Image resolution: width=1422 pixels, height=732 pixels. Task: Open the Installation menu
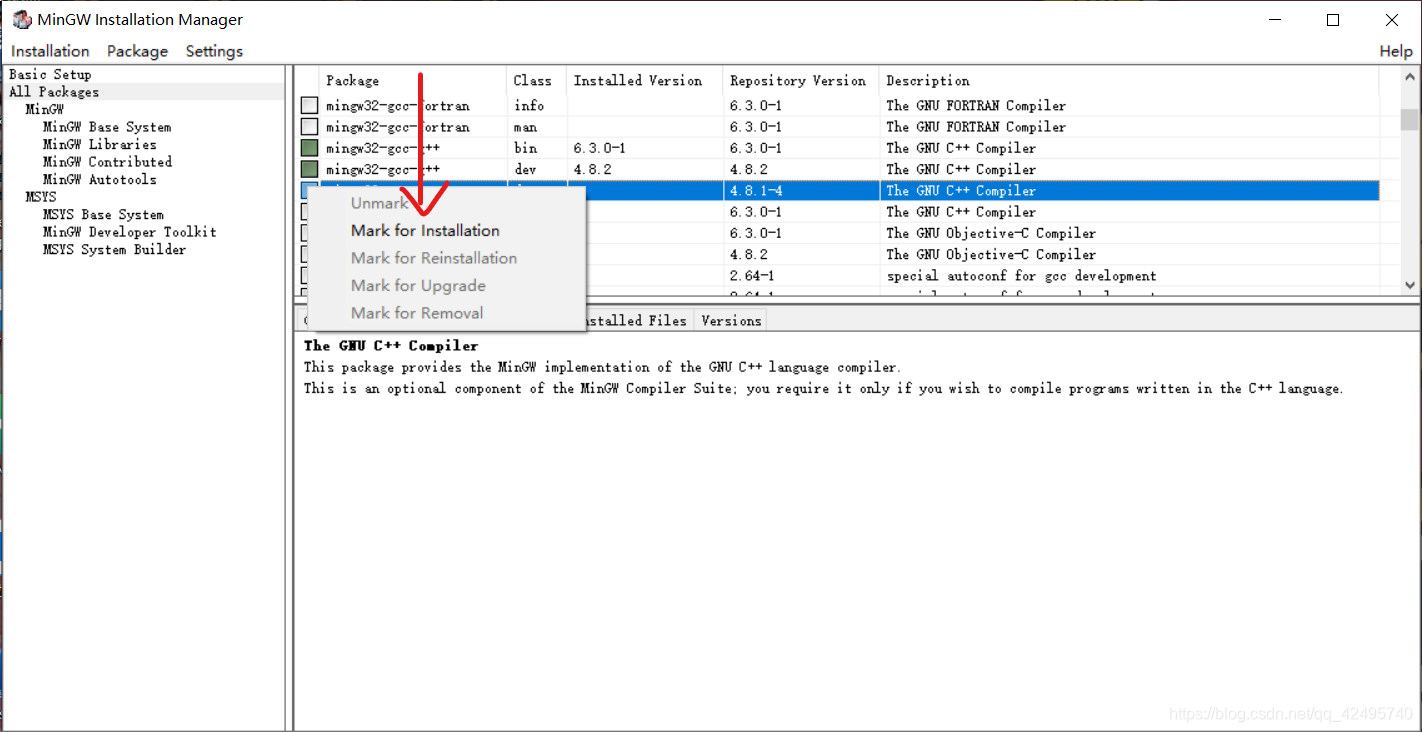pyautogui.click(x=50, y=51)
